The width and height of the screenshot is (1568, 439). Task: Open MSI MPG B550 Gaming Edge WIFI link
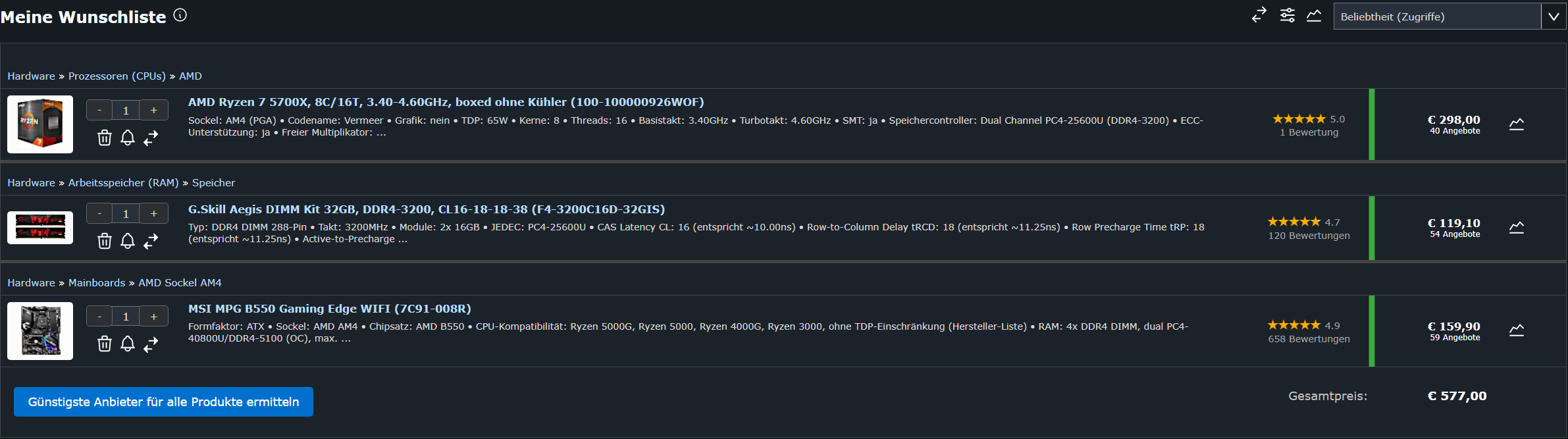pyautogui.click(x=330, y=309)
